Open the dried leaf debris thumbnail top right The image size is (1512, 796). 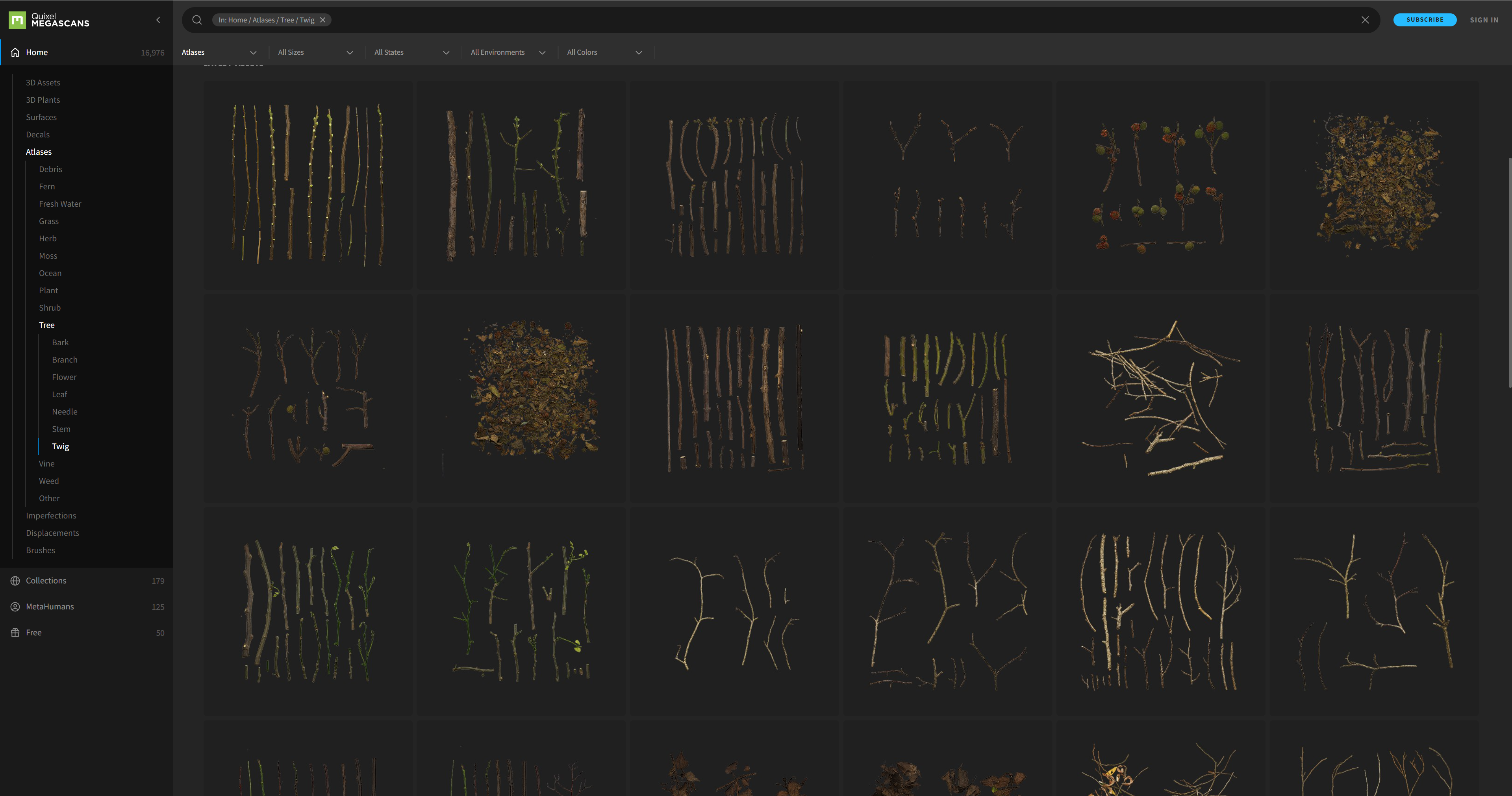point(1374,184)
